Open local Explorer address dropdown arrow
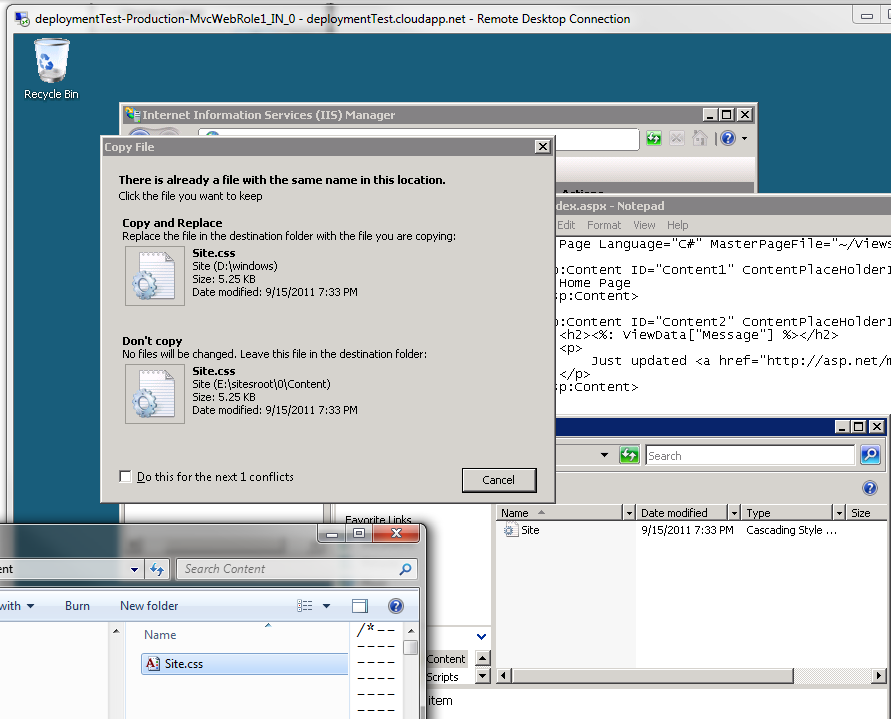Viewport: 891px width, 719px height. tap(134, 569)
